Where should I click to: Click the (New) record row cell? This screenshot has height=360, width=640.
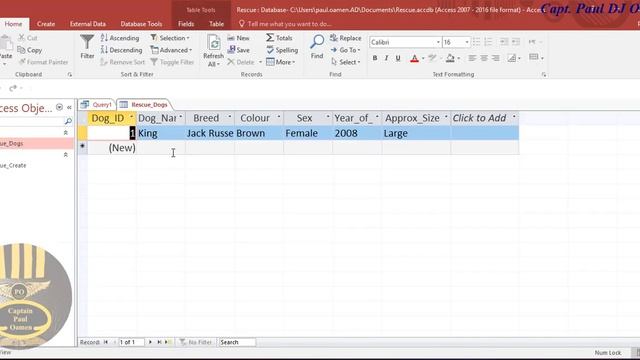click(x=112, y=148)
